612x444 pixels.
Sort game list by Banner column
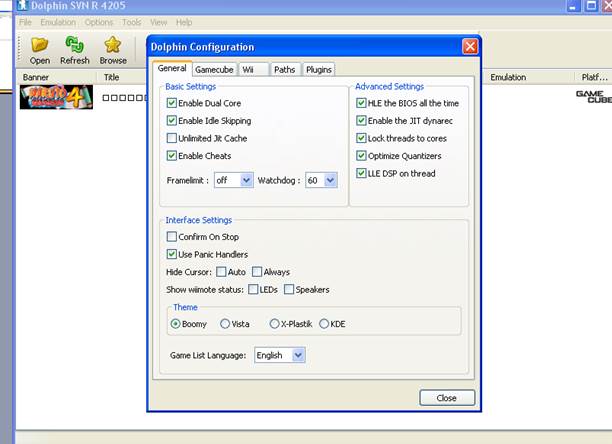coord(56,77)
